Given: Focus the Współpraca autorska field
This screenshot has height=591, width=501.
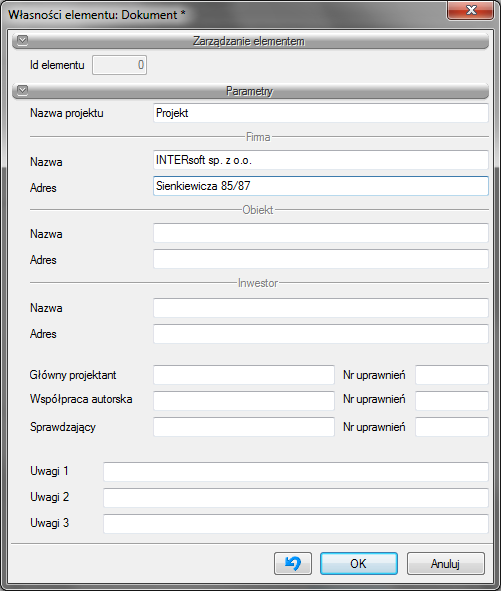Looking at the screenshot, I should point(244,400).
